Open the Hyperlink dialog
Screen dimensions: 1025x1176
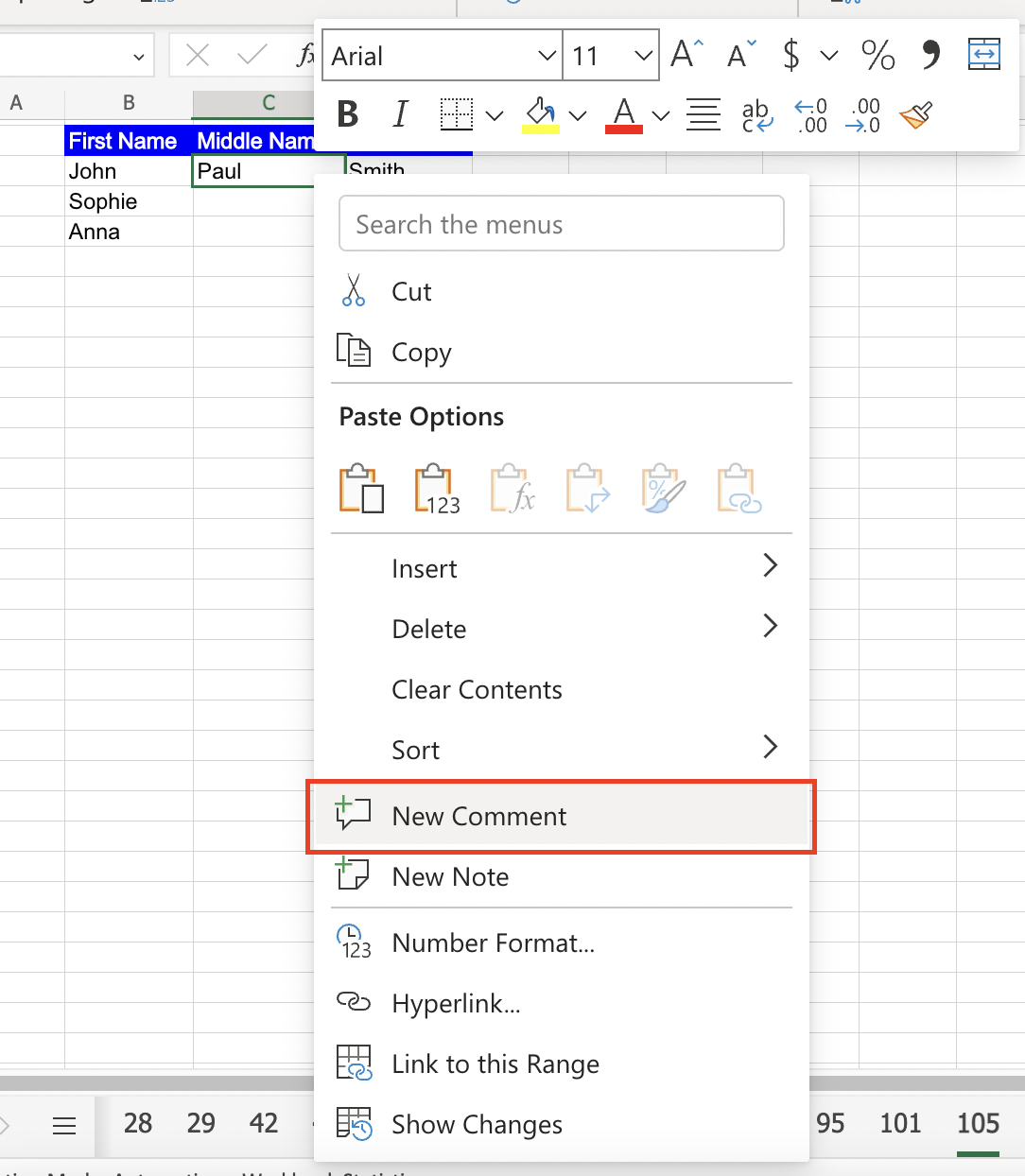pyautogui.click(x=457, y=1003)
